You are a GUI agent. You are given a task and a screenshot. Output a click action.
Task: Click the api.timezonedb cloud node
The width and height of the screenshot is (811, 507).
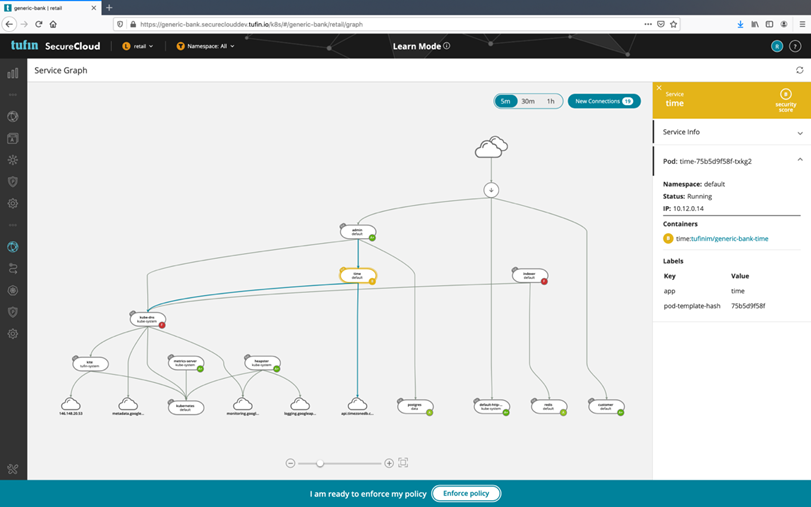pyautogui.click(x=357, y=404)
